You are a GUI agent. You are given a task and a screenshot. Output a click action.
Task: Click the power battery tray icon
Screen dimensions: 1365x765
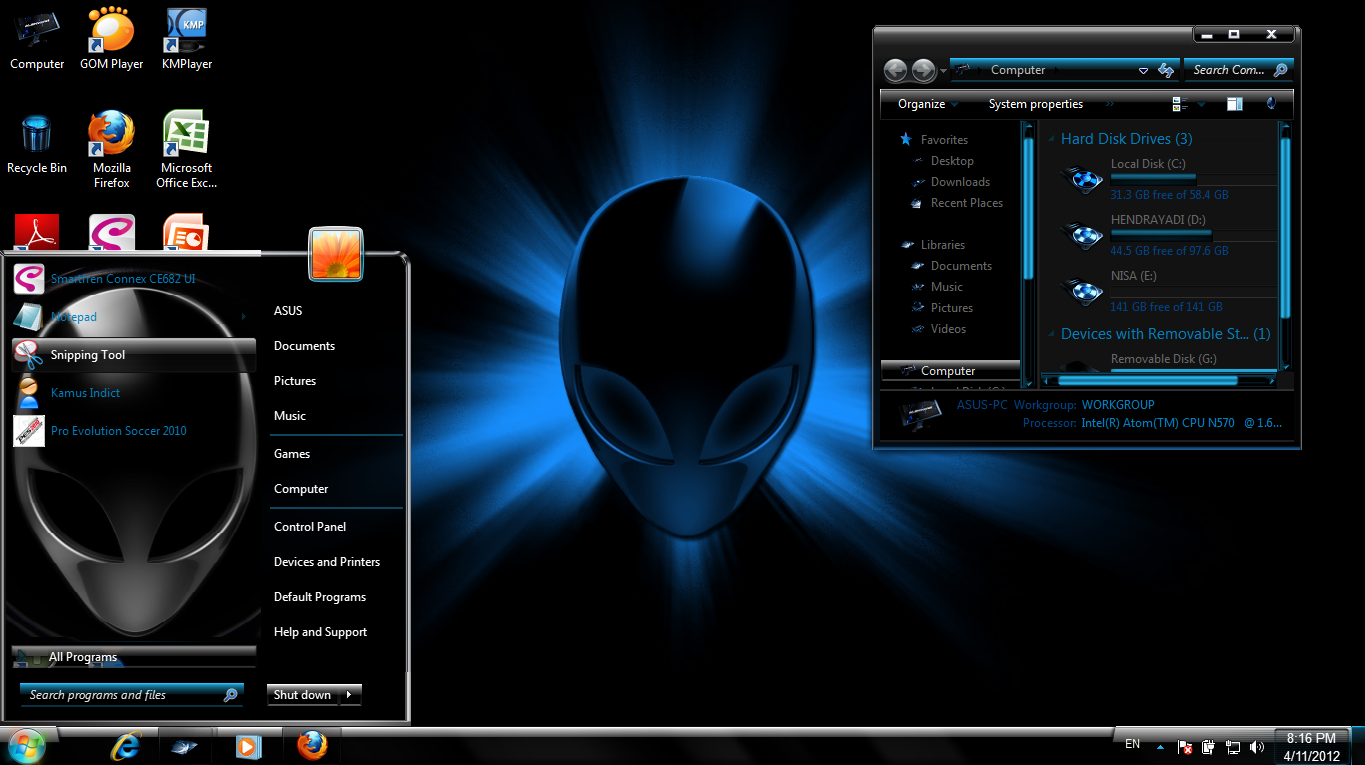click(x=1209, y=746)
